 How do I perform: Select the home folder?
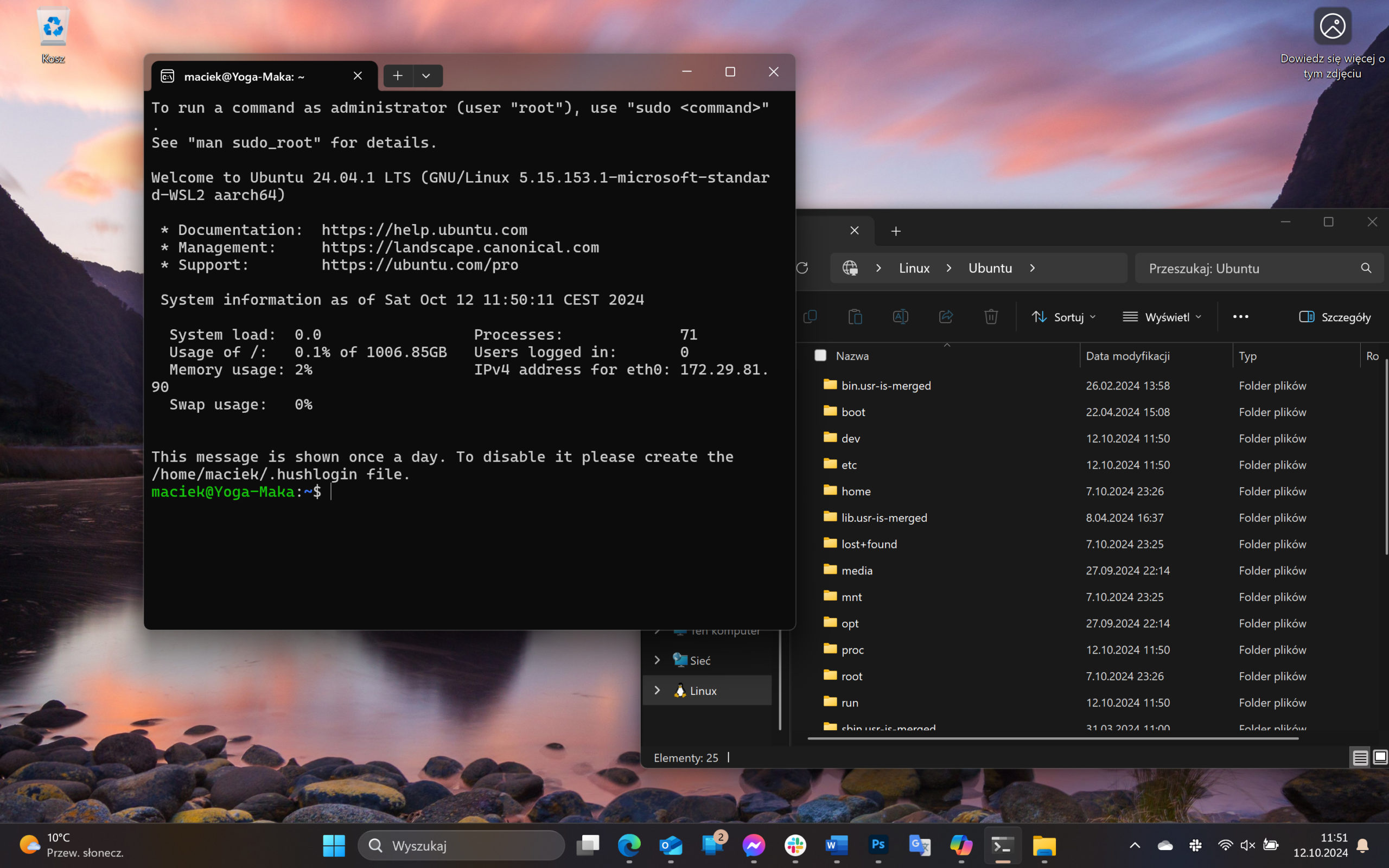tap(856, 491)
